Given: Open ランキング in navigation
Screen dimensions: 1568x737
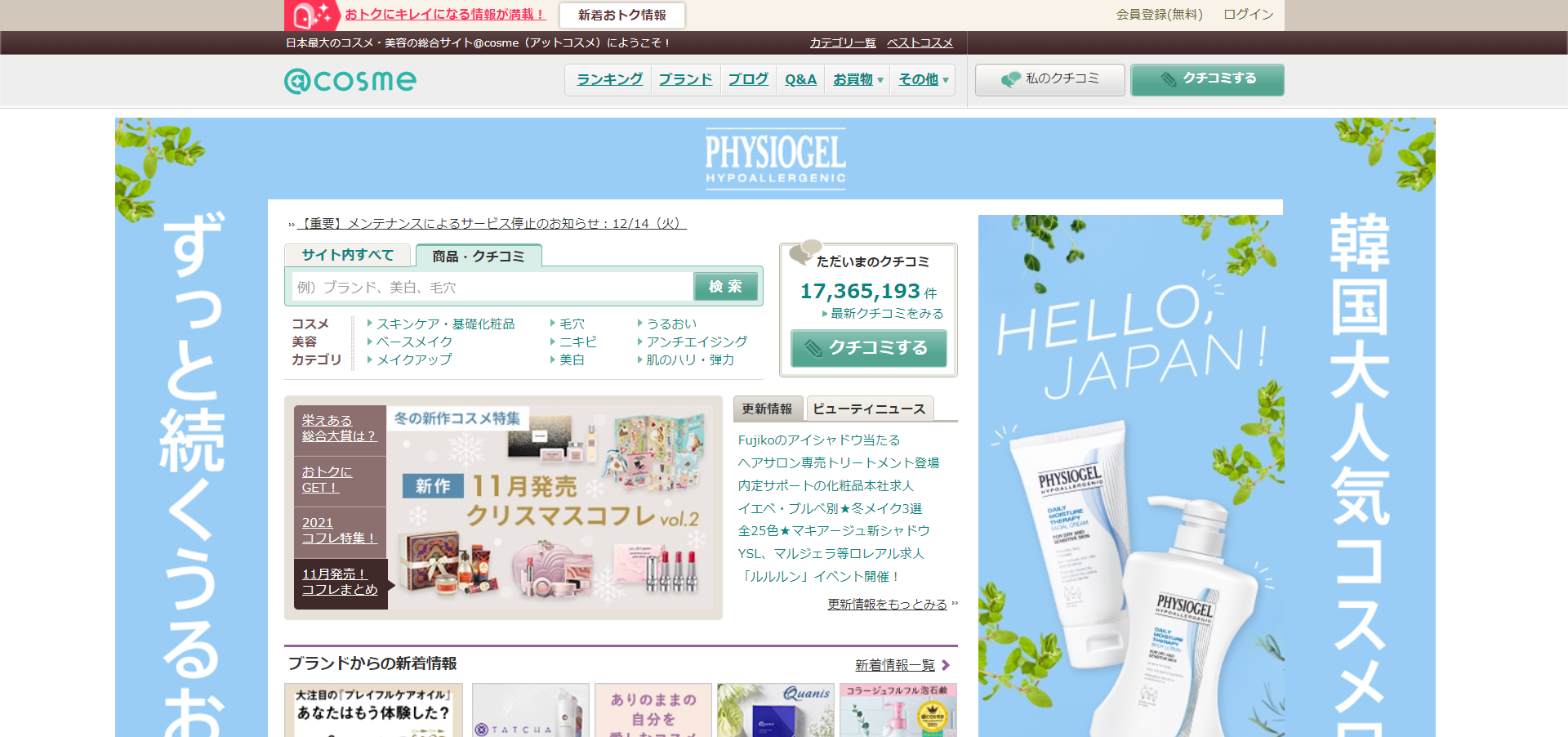Looking at the screenshot, I should click(x=609, y=79).
